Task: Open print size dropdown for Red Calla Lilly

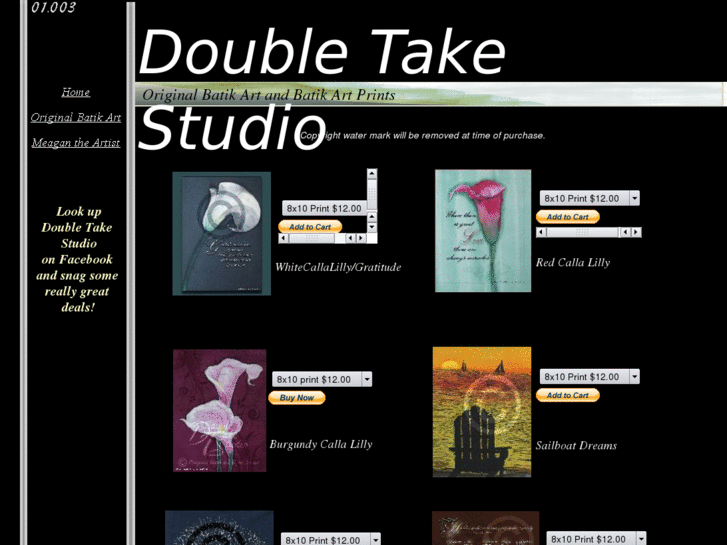Action: pyautogui.click(x=589, y=198)
